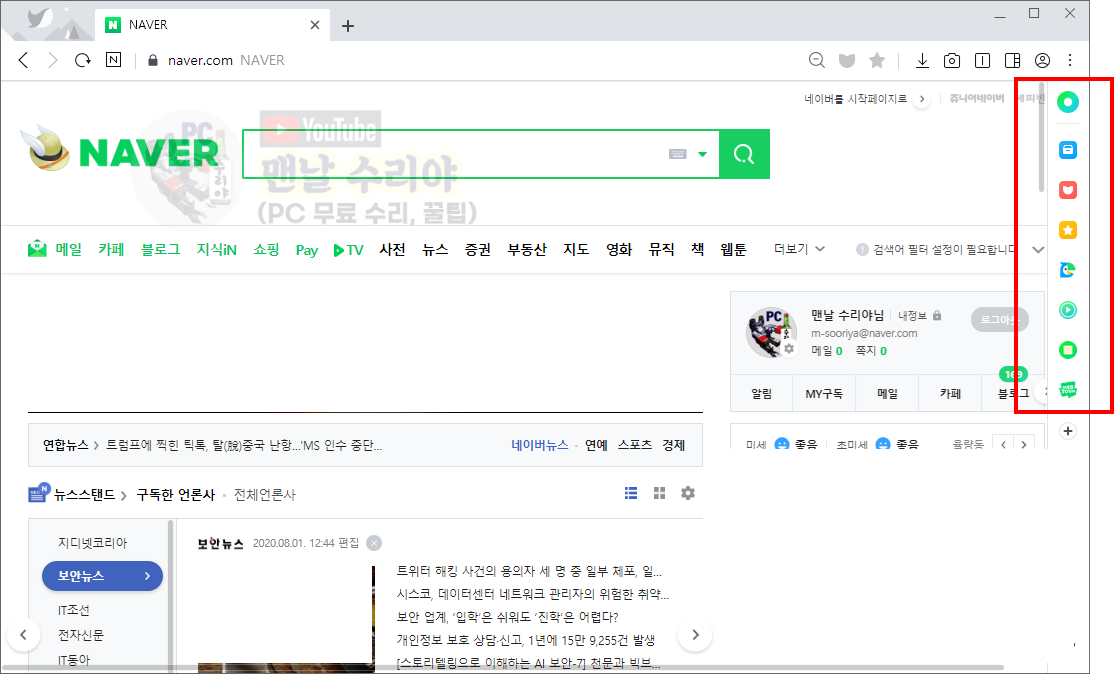Bookmark this page with the star icon

click(877, 60)
